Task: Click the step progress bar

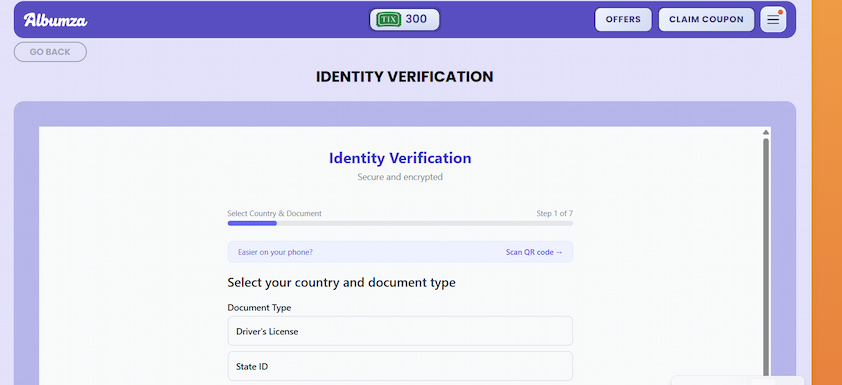Action: (x=400, y=223)
